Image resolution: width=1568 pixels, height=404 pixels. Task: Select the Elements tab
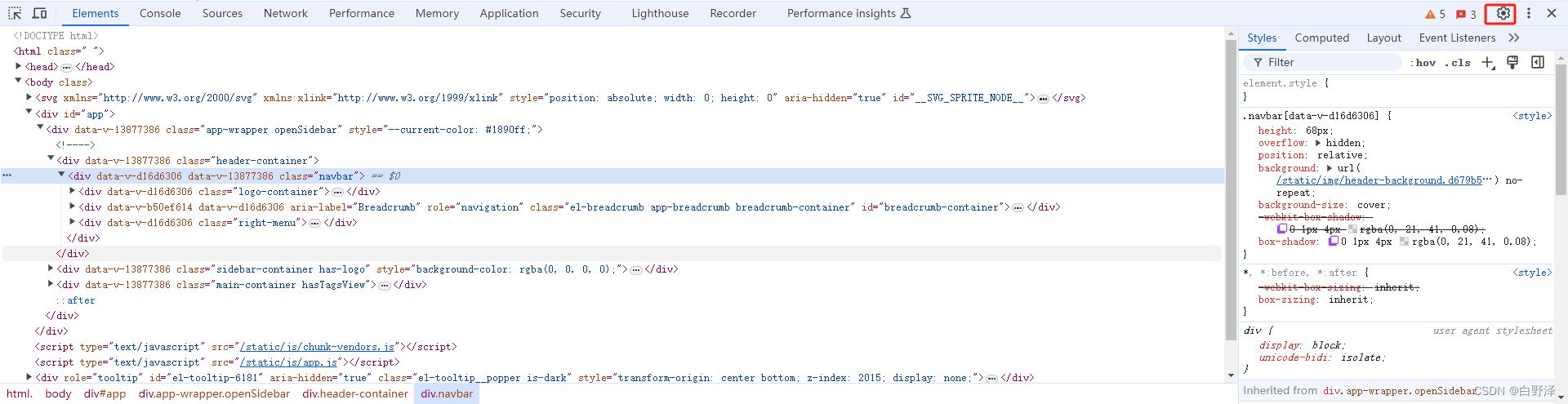point(96,13)
